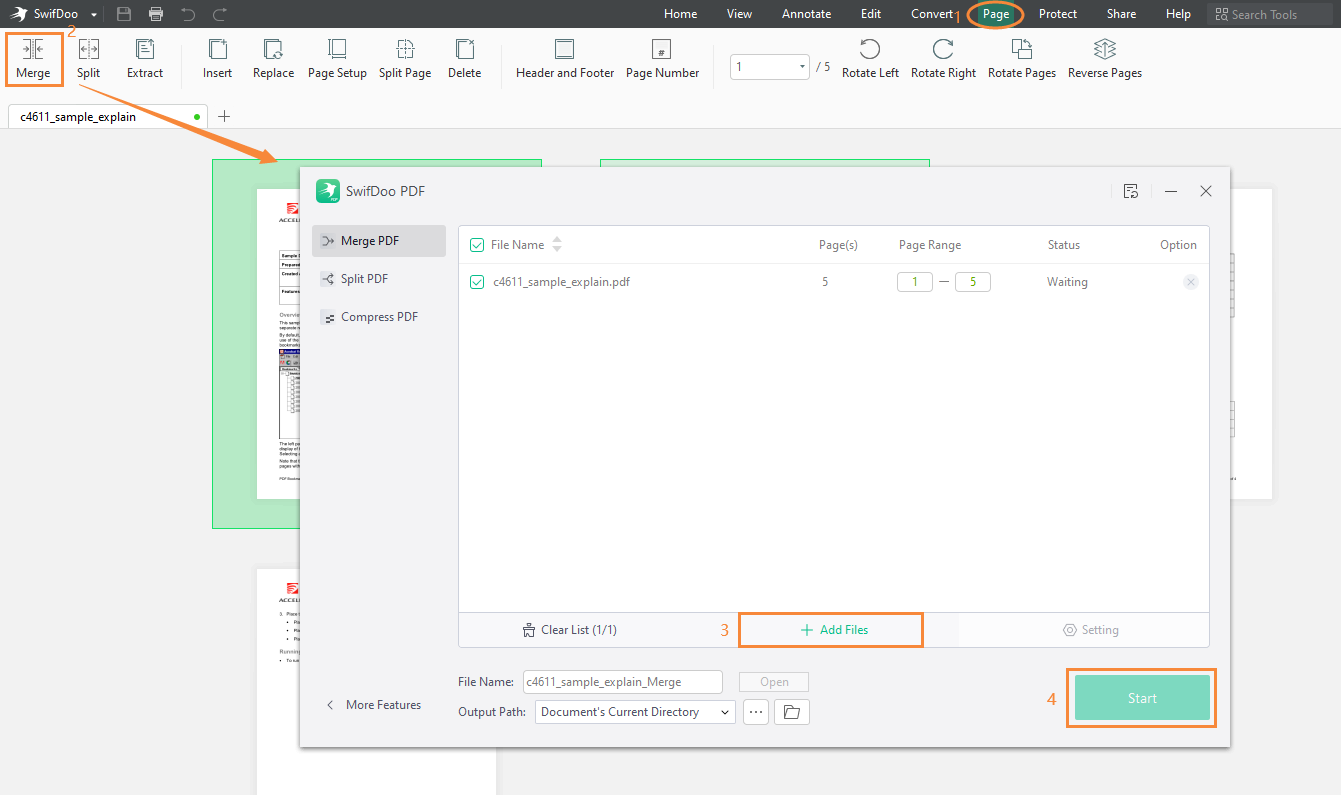The height and width of the screenshot is (795, 1341).
Task: Open the merge Setting options
Action: [x=1090, y=630]
